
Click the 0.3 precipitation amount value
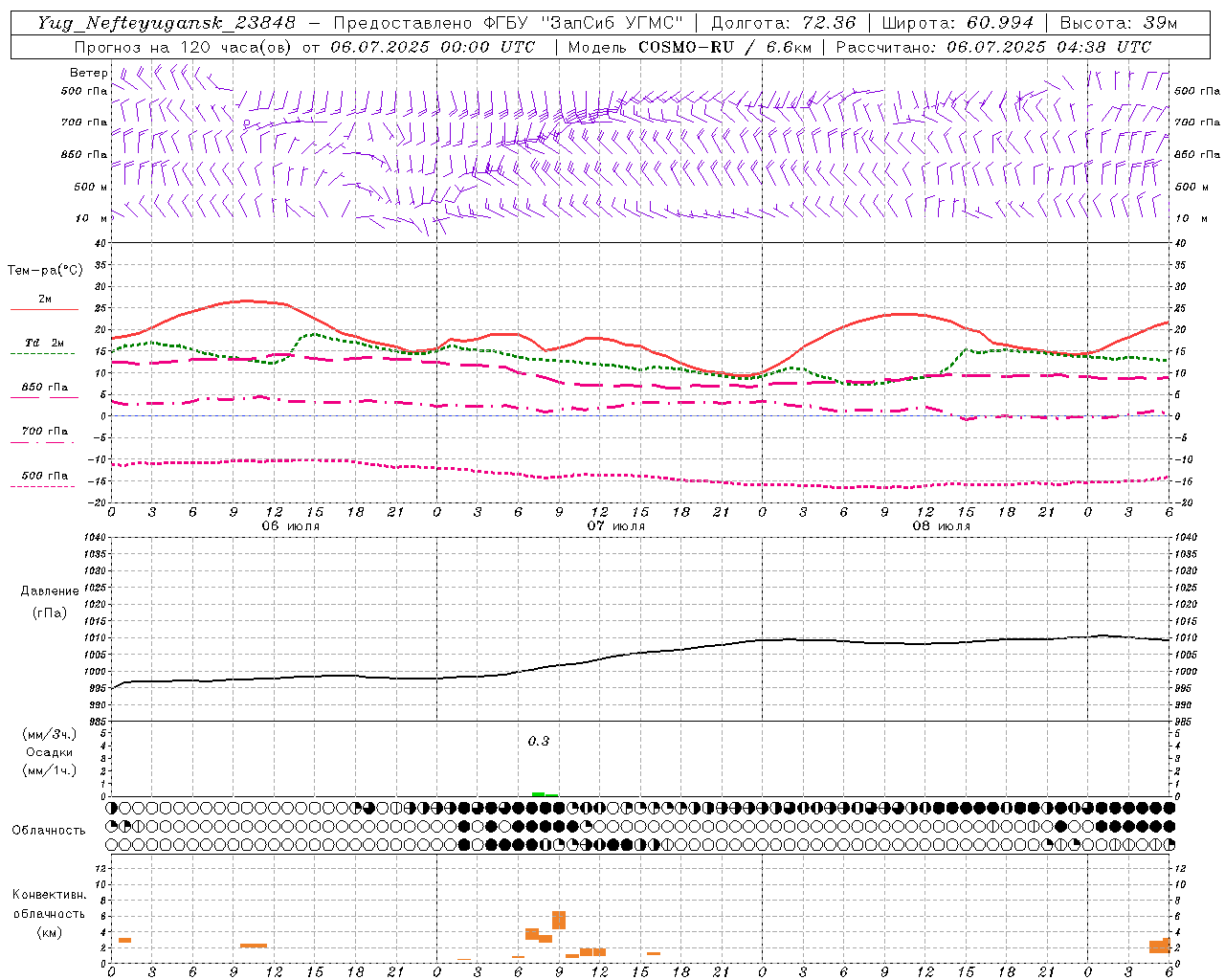(x=539, y=741)
